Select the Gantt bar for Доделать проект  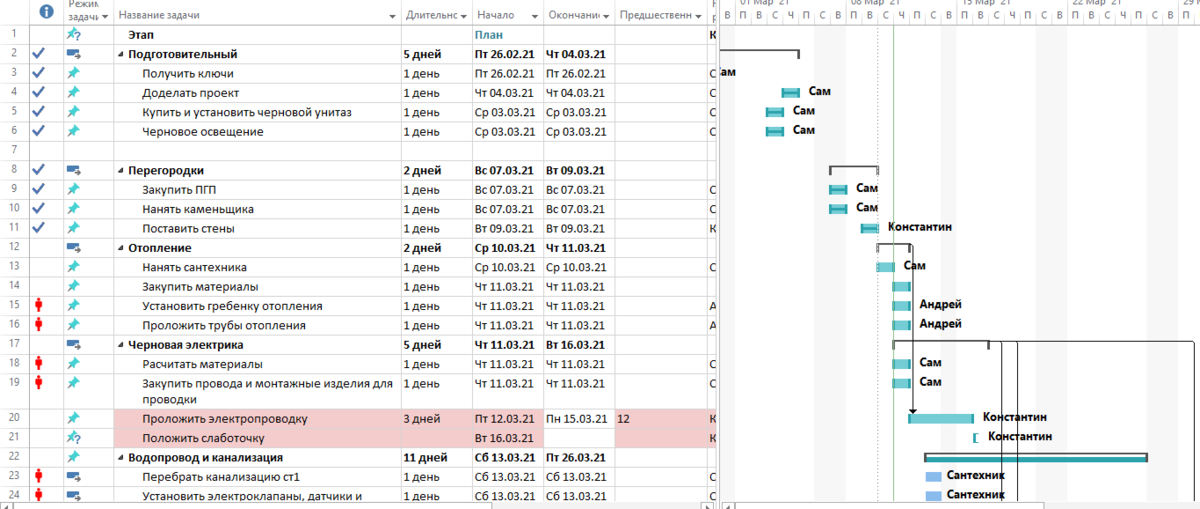coord(791,92)
